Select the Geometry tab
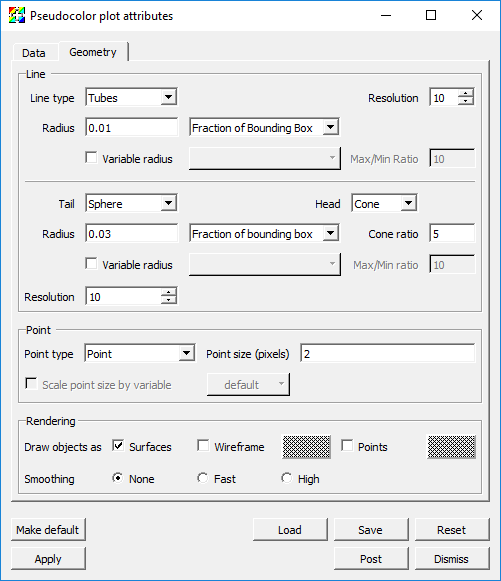This screenshot has width=501, height=581. 93,52
